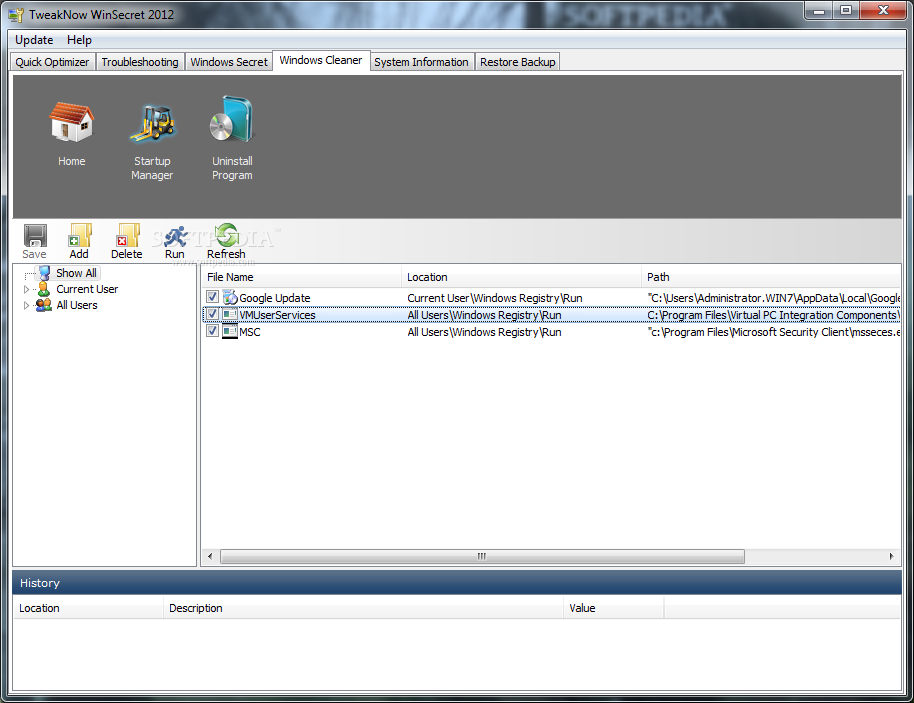Expand the All Users tree node

point(26,305)
